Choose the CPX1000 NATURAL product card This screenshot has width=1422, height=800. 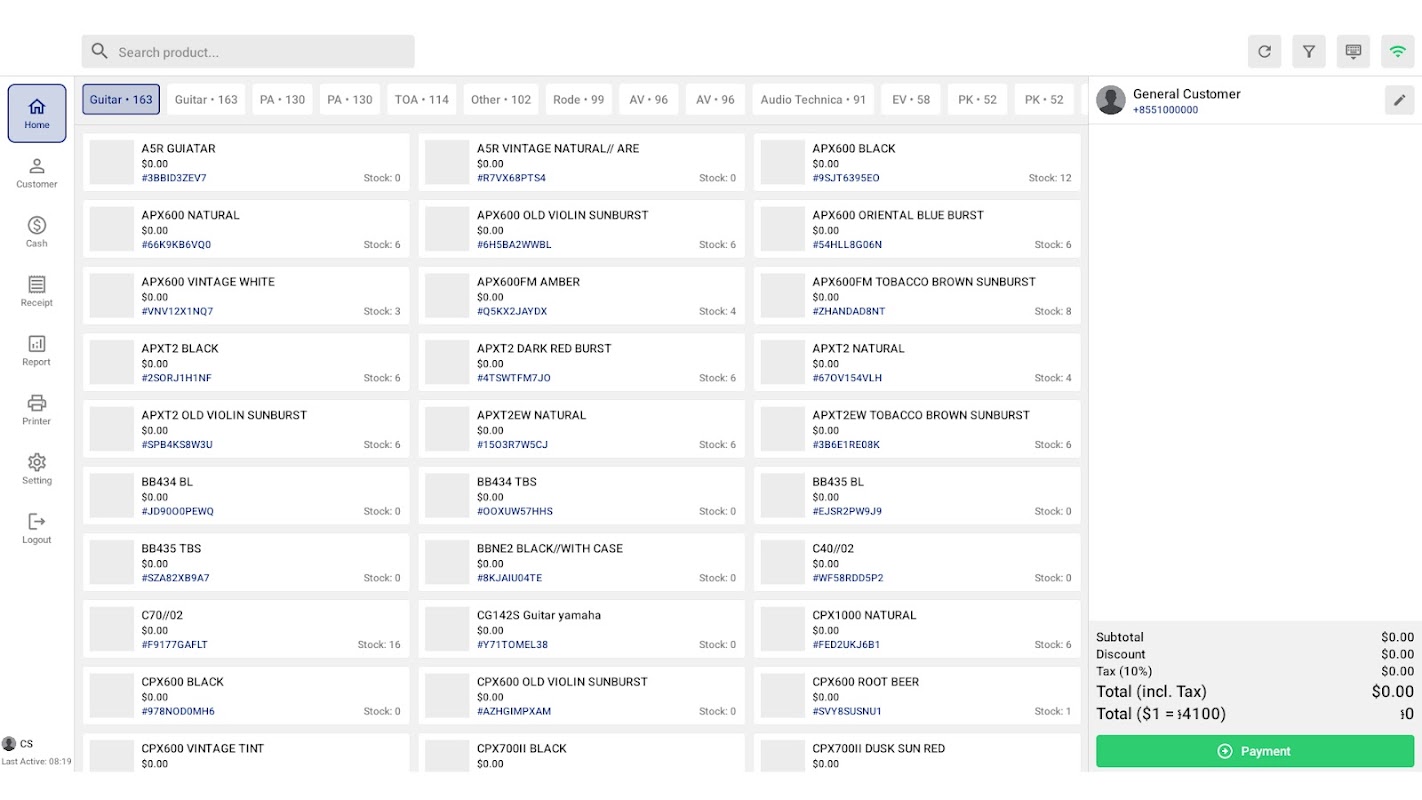[917, 629]
